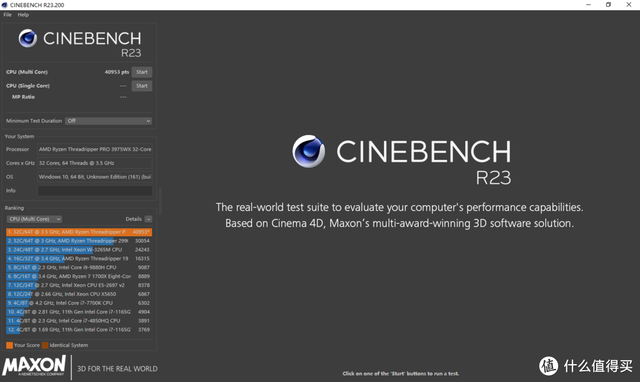
Task: Select the Core i7-7700K ranking row
Action: click(x=79, y=303)
